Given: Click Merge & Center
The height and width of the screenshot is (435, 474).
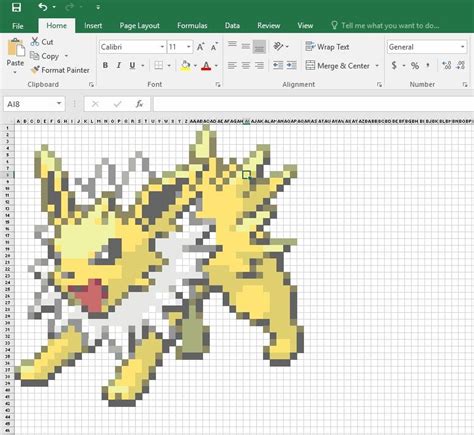Looking at the screenshot, I should 338,66.
